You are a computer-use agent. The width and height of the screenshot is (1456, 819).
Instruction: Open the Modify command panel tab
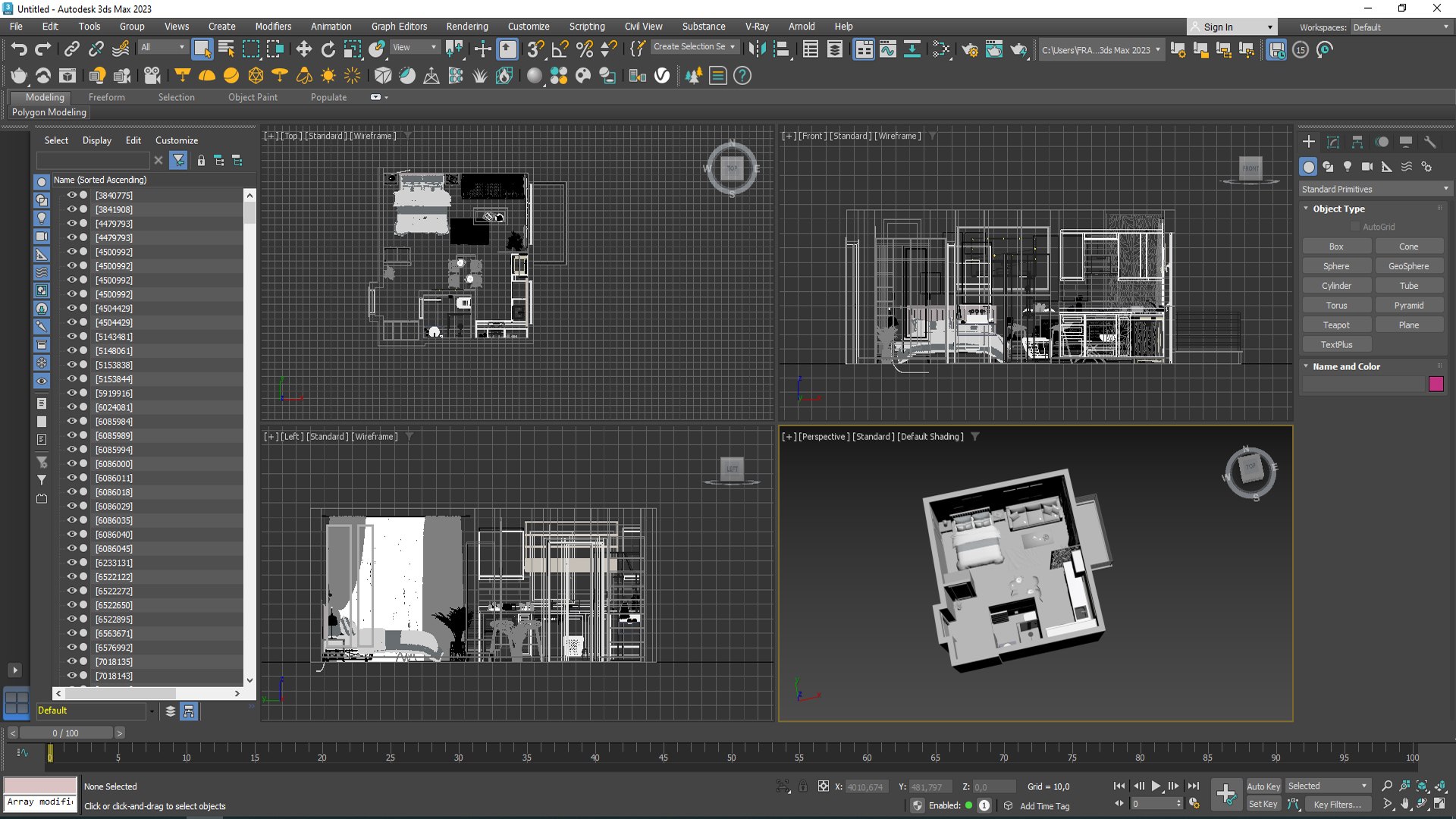1333,142
